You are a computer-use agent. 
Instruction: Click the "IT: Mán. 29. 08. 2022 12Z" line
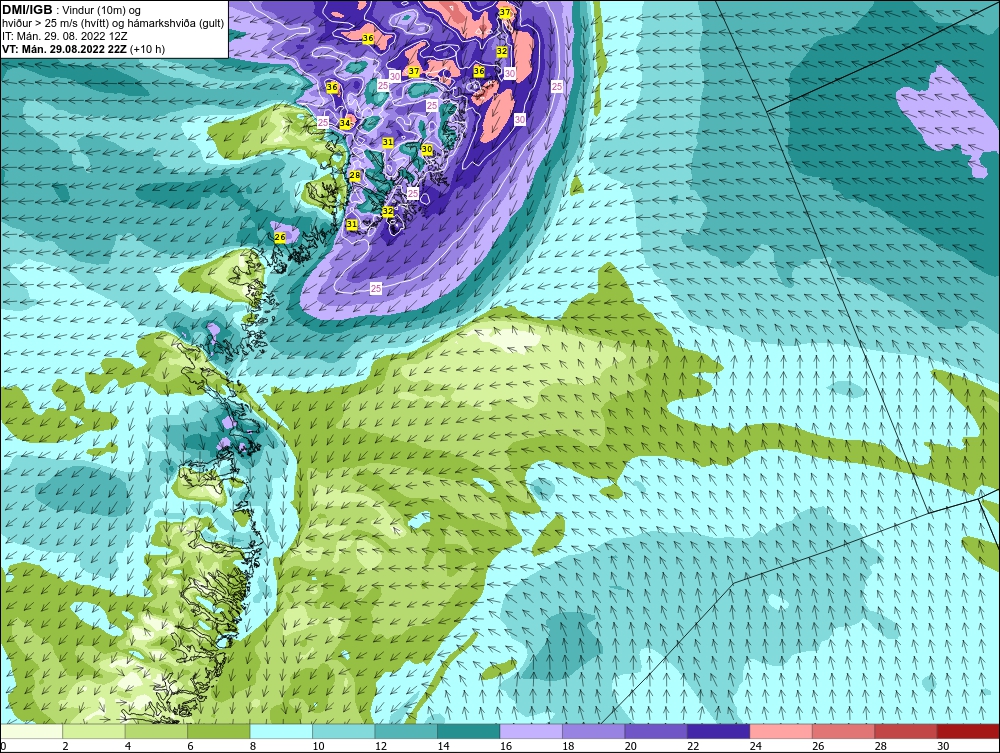pos(65,36)
